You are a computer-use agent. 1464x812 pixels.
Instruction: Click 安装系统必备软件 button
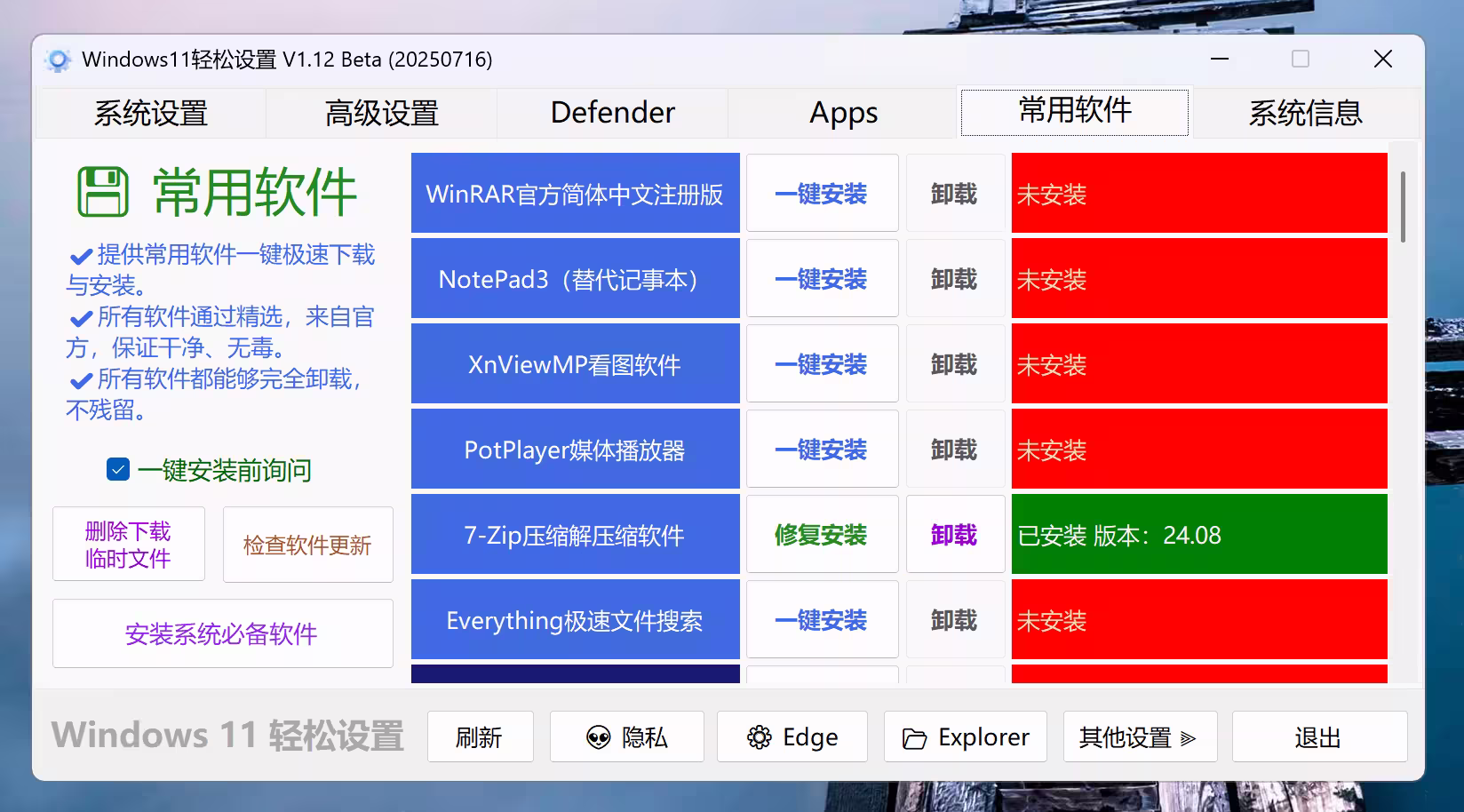(x=223, y=633)
